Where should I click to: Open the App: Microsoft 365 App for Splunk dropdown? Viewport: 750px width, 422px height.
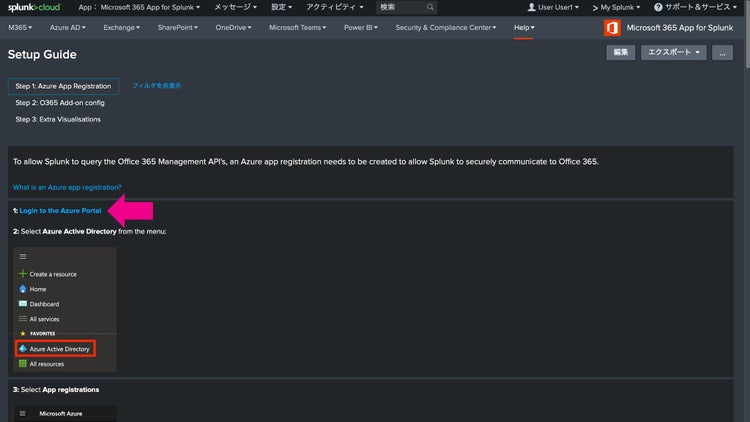tap(139, 7)
